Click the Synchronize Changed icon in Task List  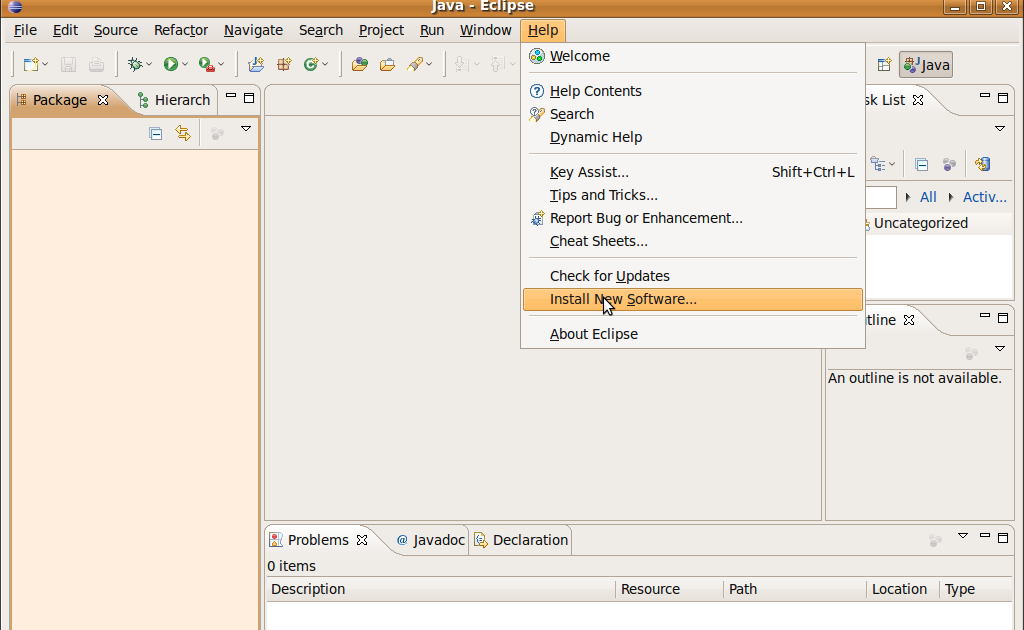pyautogui.click(x=983, y=164)
